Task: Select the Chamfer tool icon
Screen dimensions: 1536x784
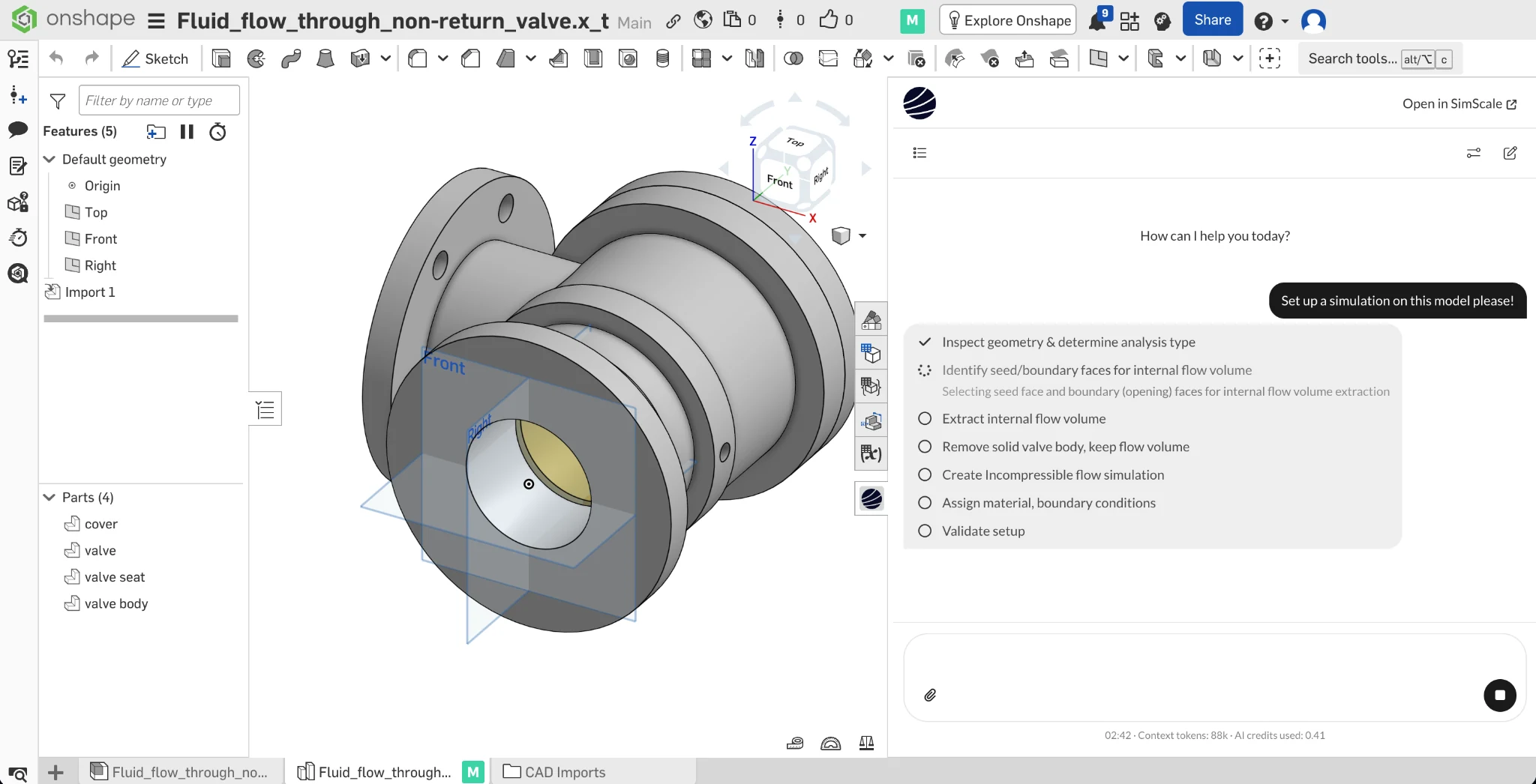Action: 471,58
